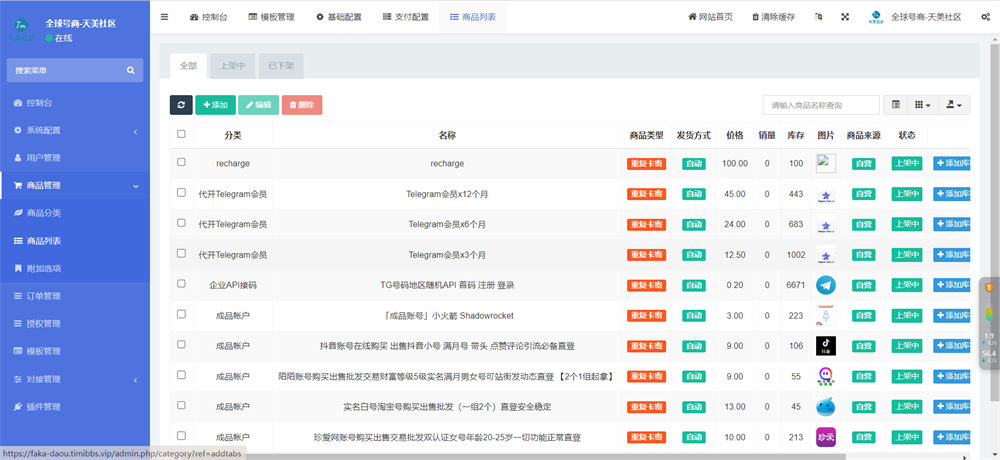Check the checkbox for the recharge row
1000x460 pixels.
[181, 162]
